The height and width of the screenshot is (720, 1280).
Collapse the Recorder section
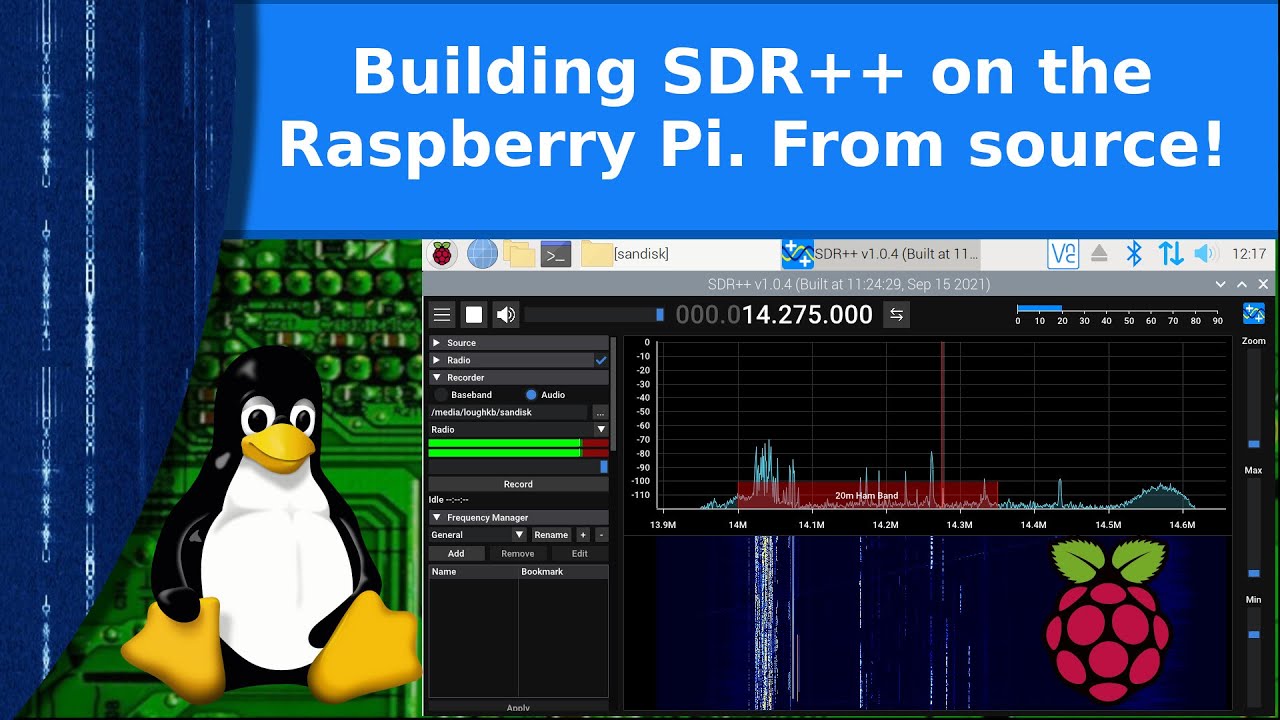(518, 378)
